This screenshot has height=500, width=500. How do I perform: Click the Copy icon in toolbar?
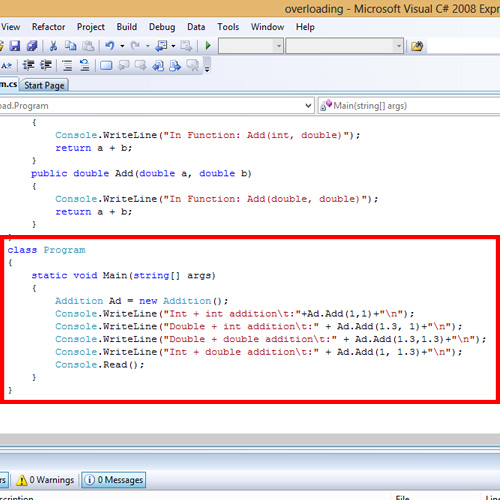(70, 46)
